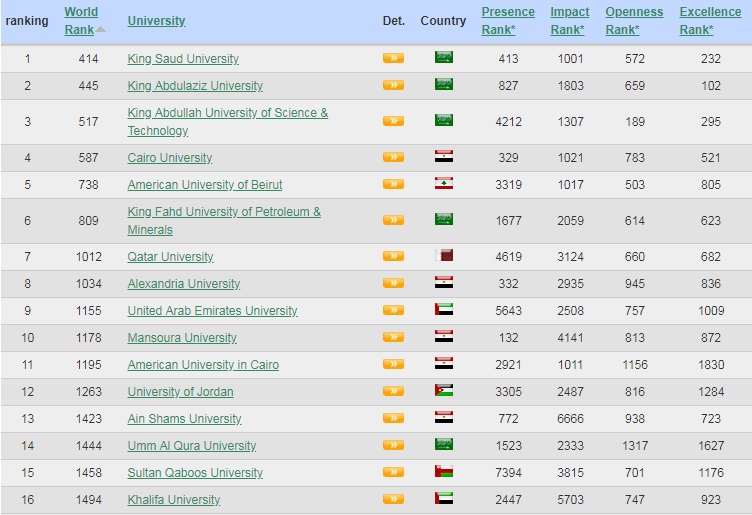Screen dimensions: 752x515
Task: Sort by Excellence Rank header
Action: point(710,20)
